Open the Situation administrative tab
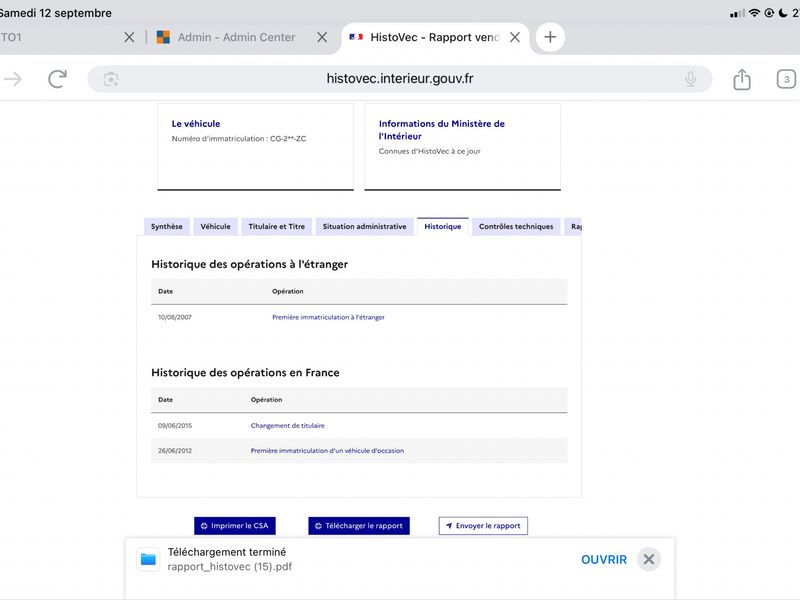Screen dimensions: 800x600 click(364, 227)
